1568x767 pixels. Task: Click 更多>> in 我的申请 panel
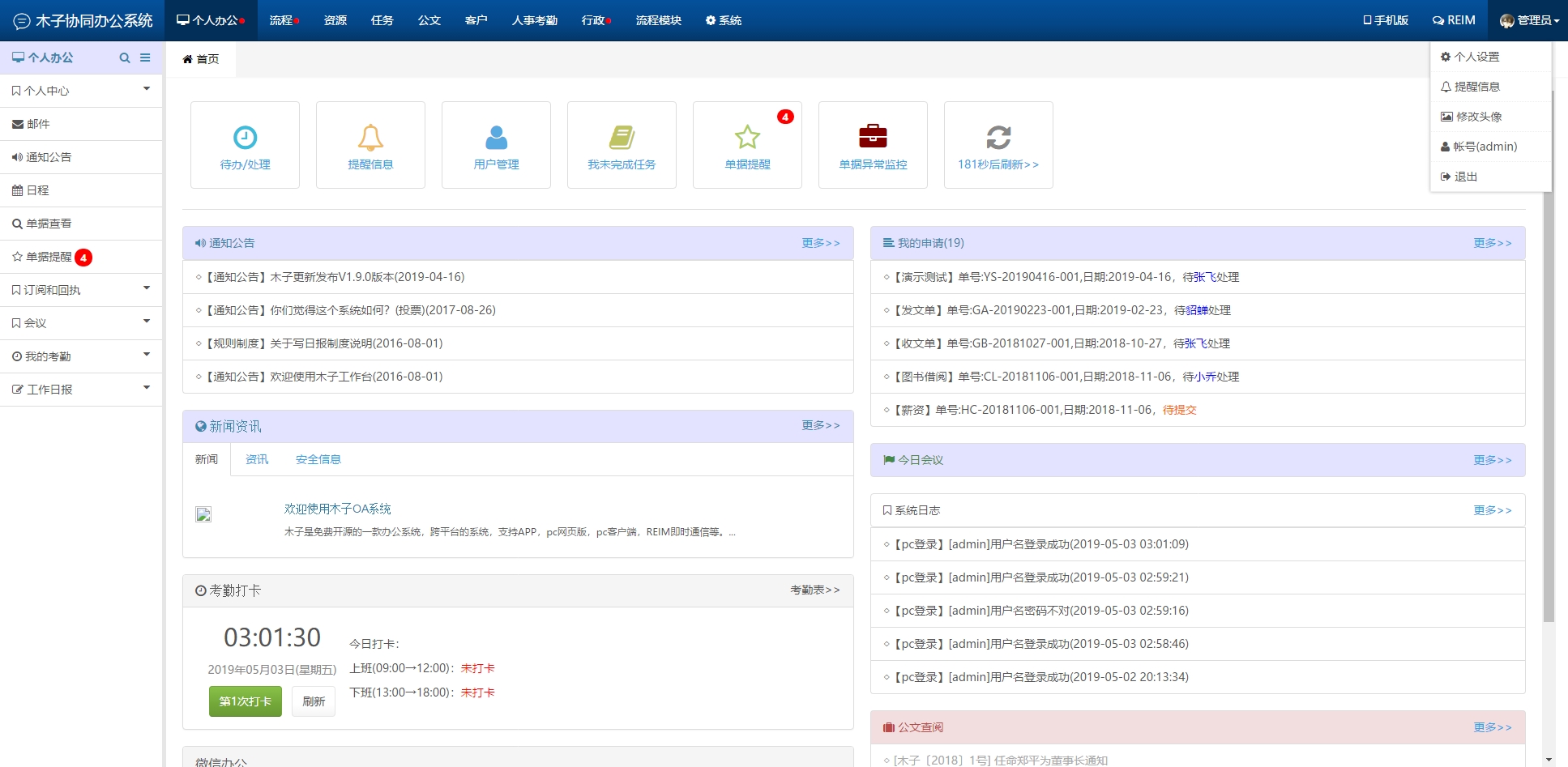1493,243
